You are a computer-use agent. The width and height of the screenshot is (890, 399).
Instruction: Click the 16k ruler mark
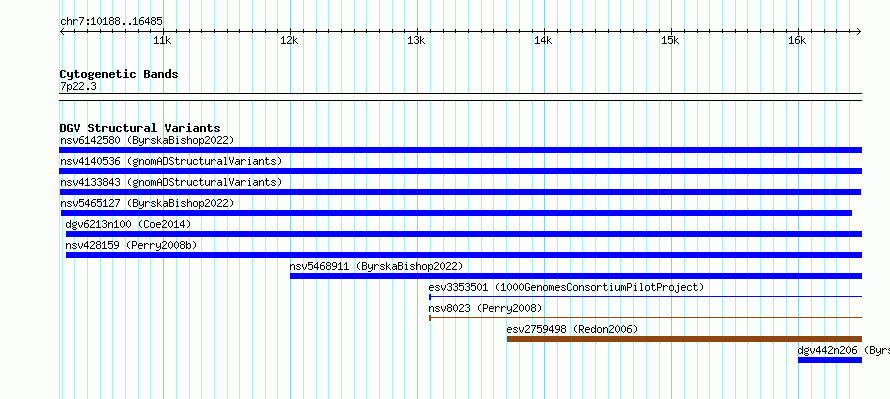click(797, 40)
